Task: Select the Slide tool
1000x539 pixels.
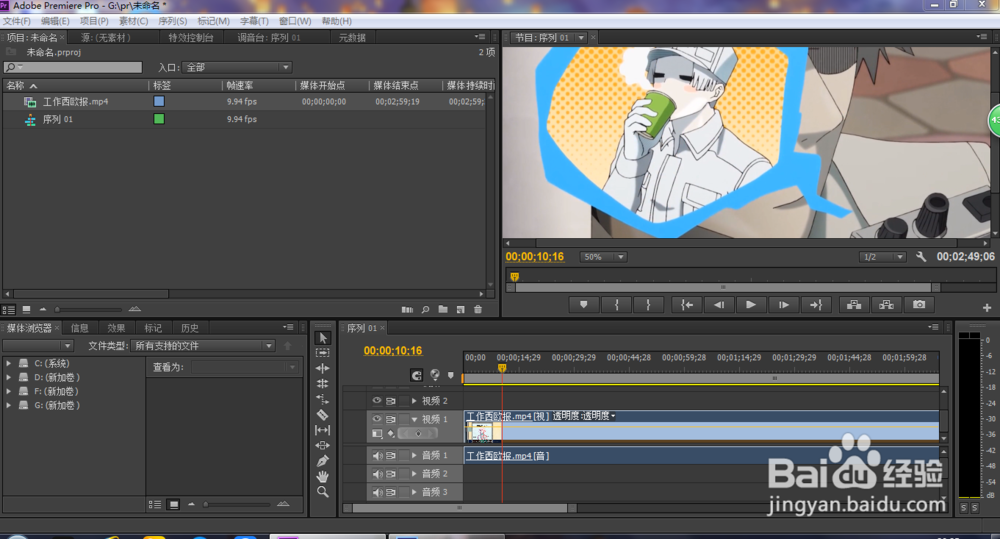Action: pyautogui.click(x=323, y=445)
